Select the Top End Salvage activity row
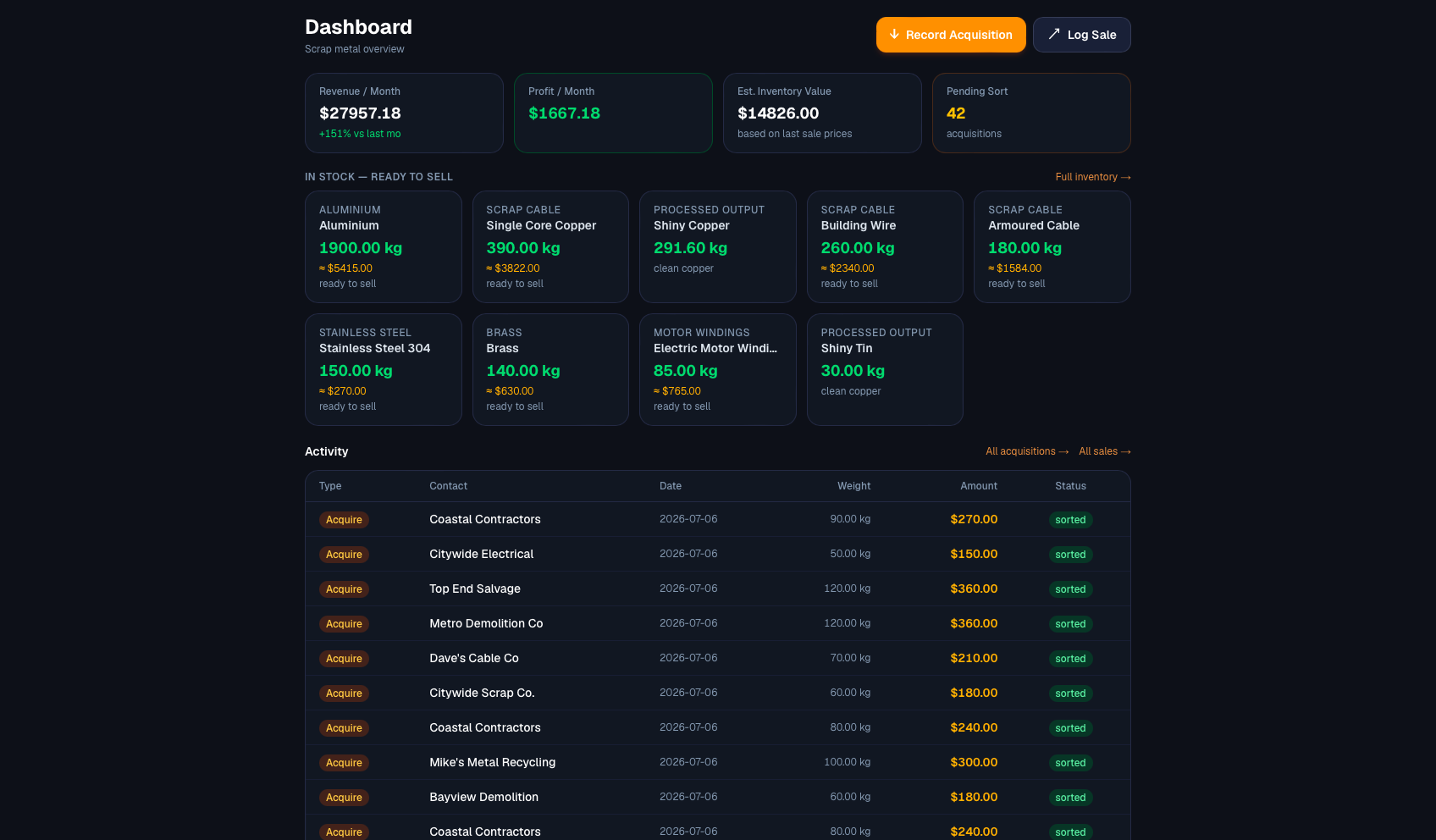Viewport: 1436px width, 840px height. click(x=718, y=589)
